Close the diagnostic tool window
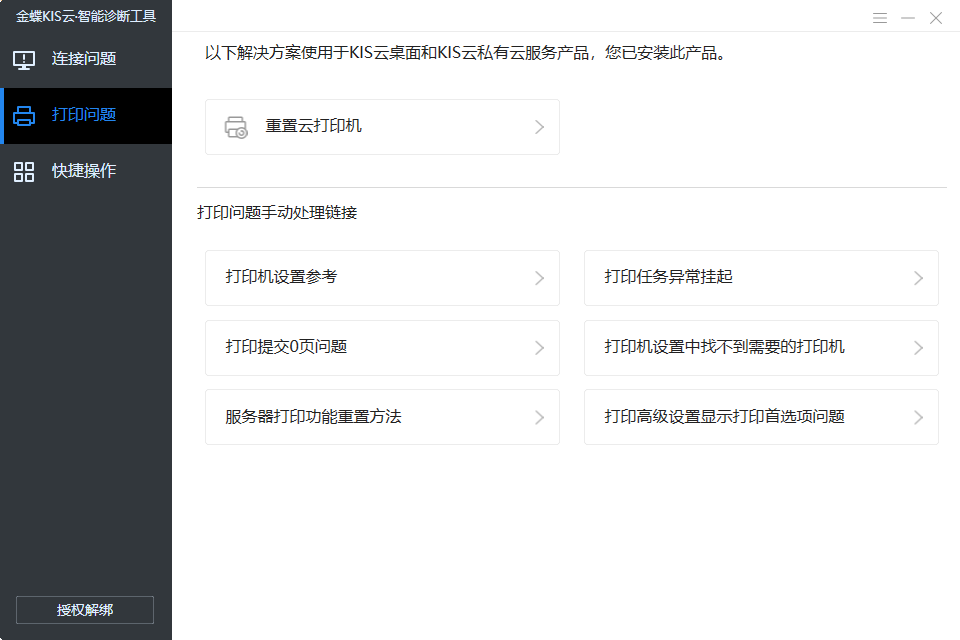960x640 pixels. [x=936, y=18]
